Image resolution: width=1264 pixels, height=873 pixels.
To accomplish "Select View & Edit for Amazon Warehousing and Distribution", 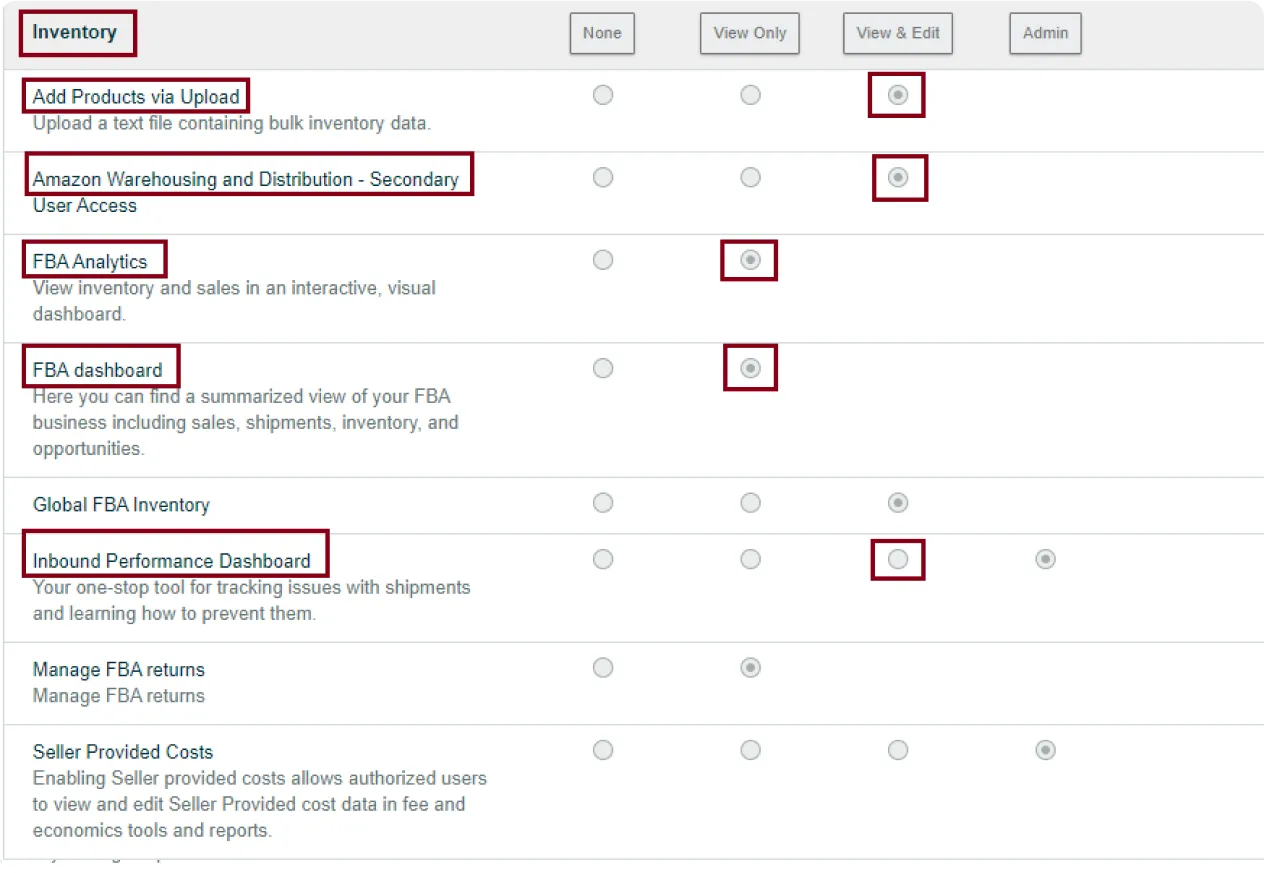I will tap(898, 177).
